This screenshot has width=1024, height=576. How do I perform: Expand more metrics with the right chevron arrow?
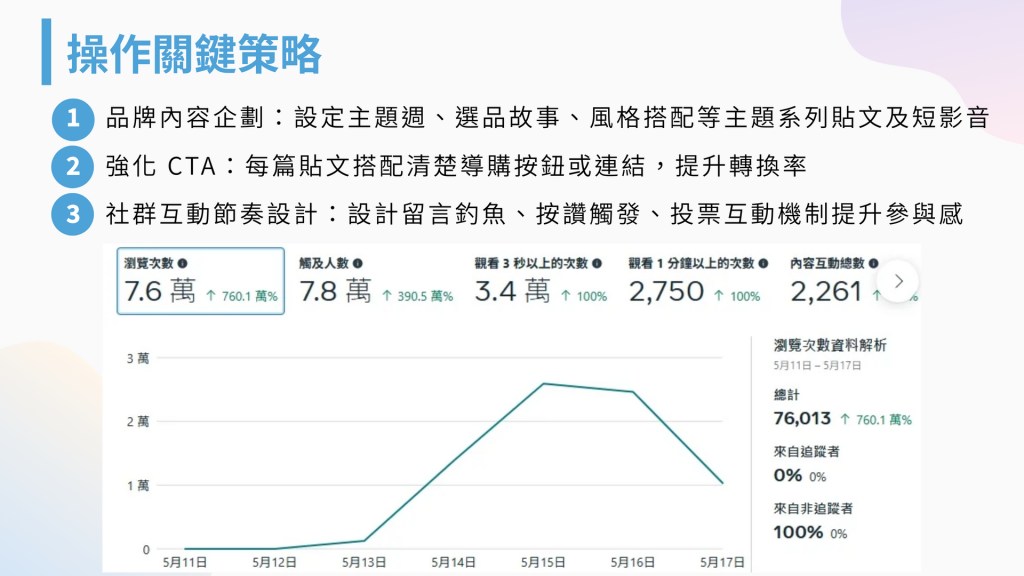898,281
